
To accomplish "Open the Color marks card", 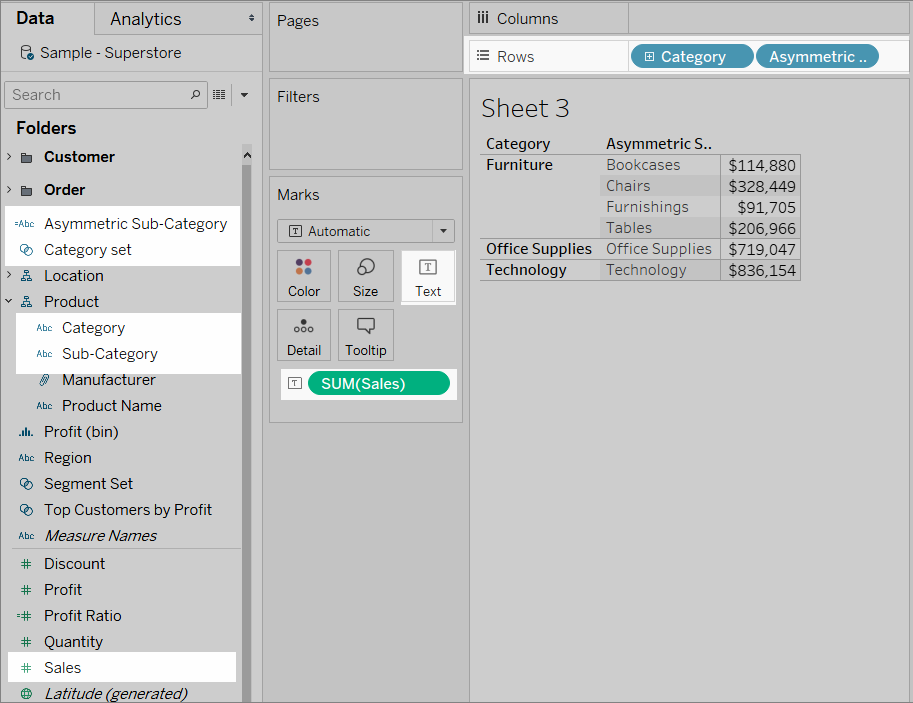I will coord(304,276).
